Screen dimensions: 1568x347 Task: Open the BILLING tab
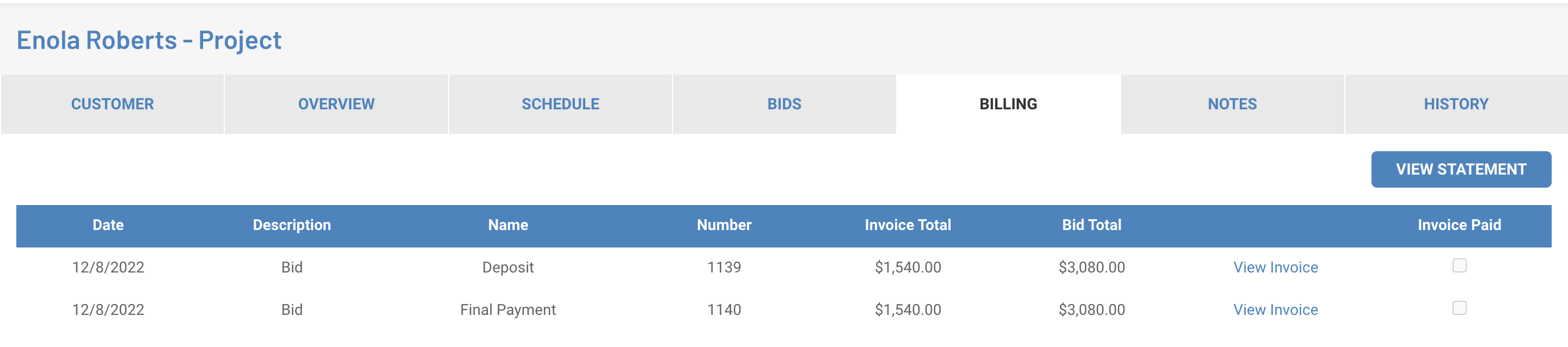pos(1008,103)
